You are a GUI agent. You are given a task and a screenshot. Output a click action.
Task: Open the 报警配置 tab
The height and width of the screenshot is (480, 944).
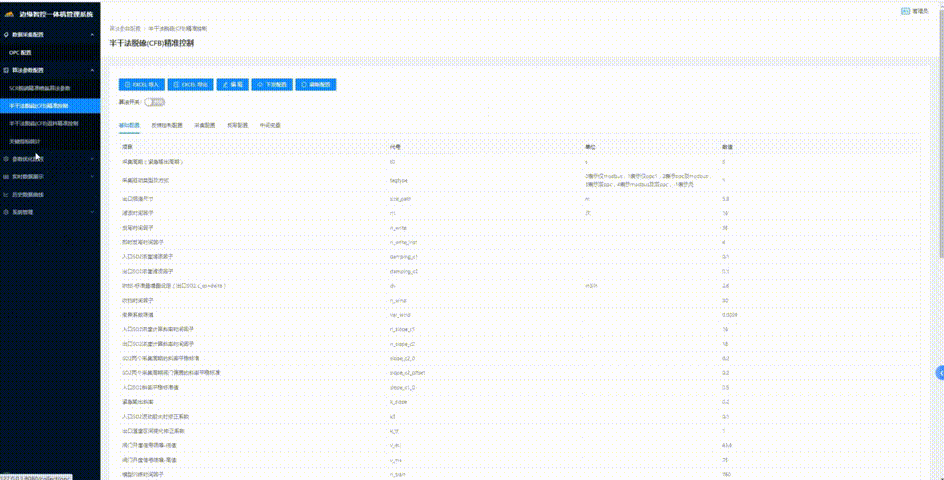click(x=236, y=126)
